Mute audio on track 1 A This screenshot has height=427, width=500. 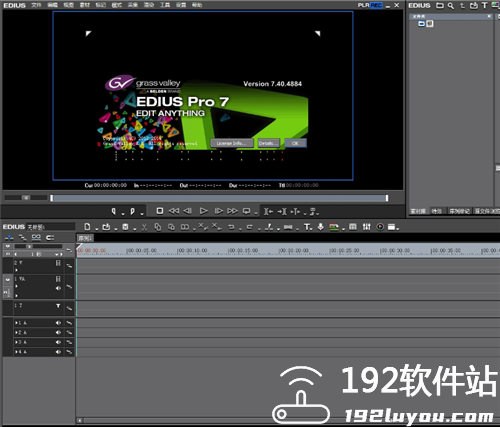[58, 323]
